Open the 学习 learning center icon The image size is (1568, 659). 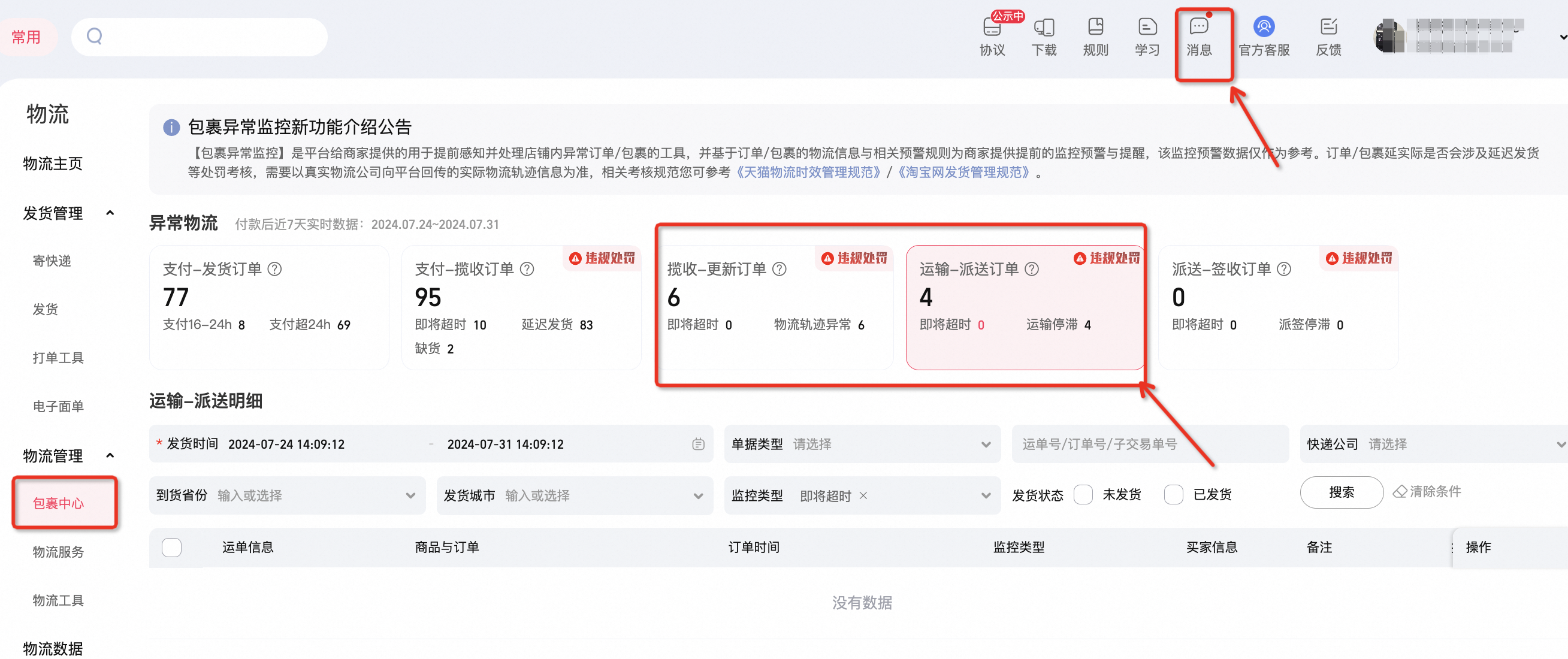click(1147, 37)
